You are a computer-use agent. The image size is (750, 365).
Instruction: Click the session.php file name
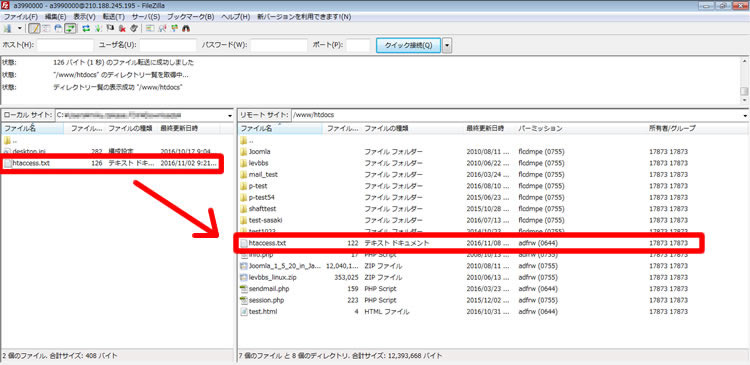[x=266, y=300]
